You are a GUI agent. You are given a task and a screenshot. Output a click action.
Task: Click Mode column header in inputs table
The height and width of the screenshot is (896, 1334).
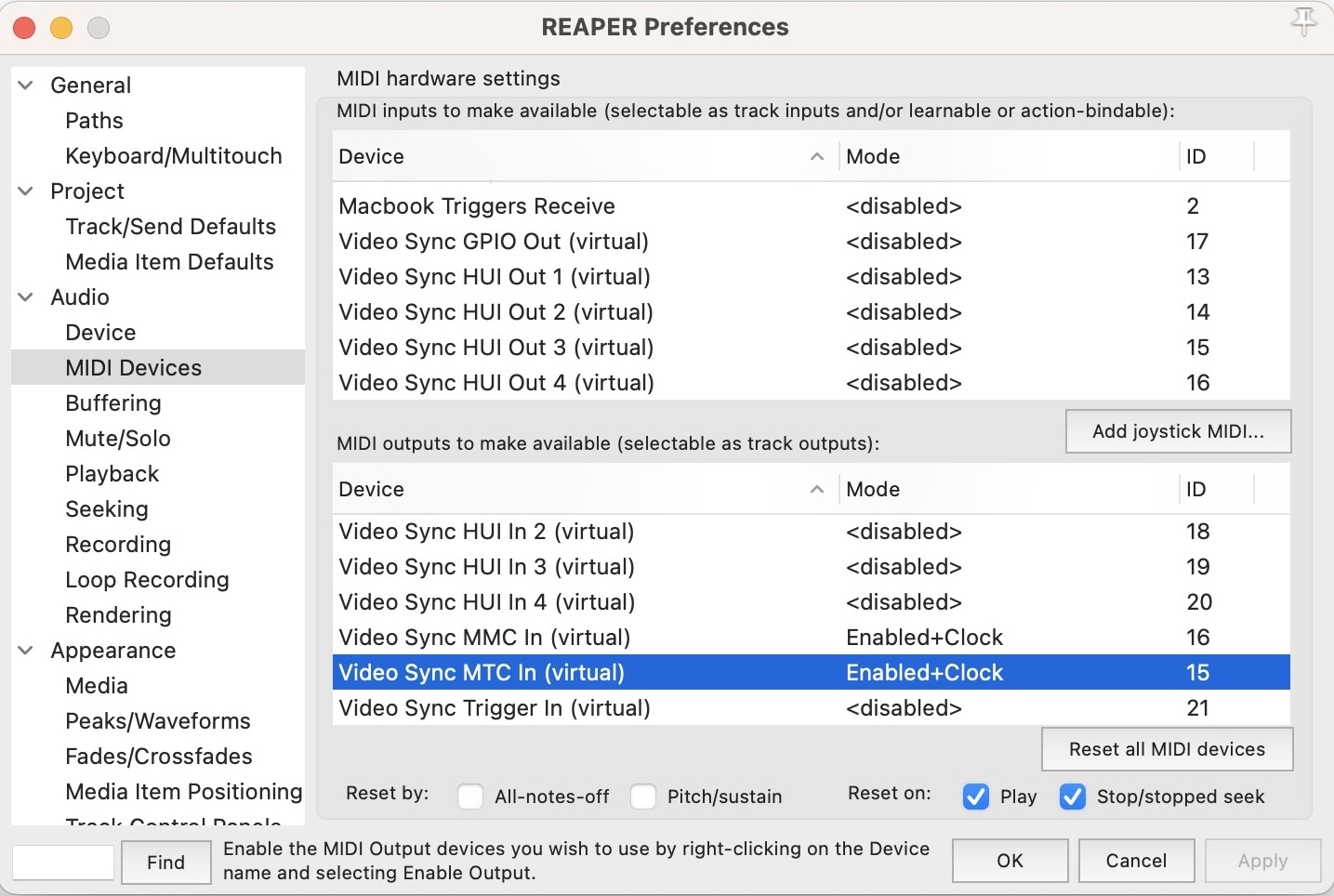coord(1009,156)
